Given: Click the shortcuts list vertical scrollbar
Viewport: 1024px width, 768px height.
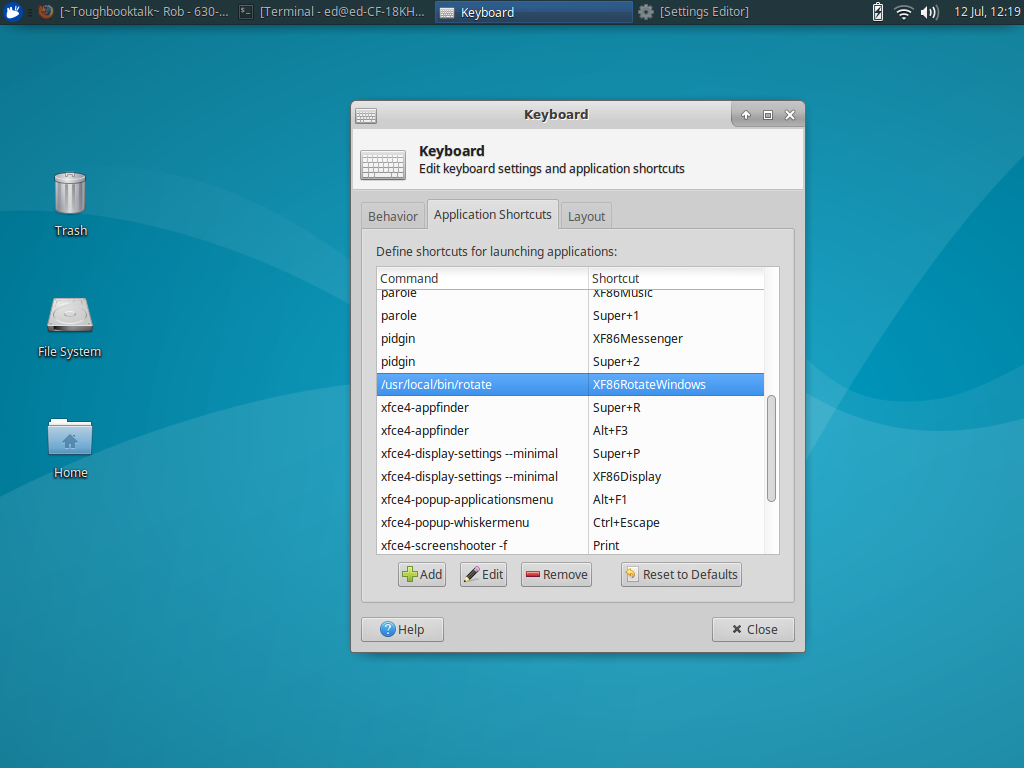Looking at the screenshot, I should 771,448.
